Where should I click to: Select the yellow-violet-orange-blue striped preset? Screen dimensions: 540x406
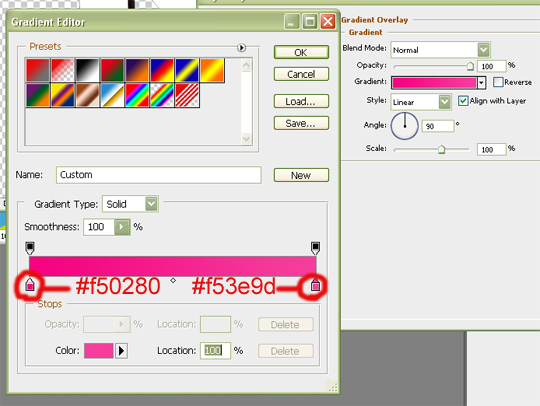point(63,95)
